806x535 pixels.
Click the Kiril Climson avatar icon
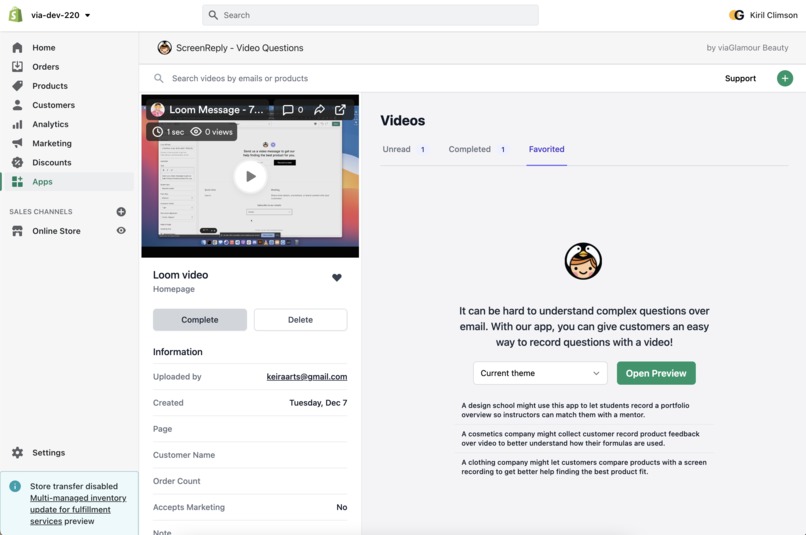[x=737, y=15]
